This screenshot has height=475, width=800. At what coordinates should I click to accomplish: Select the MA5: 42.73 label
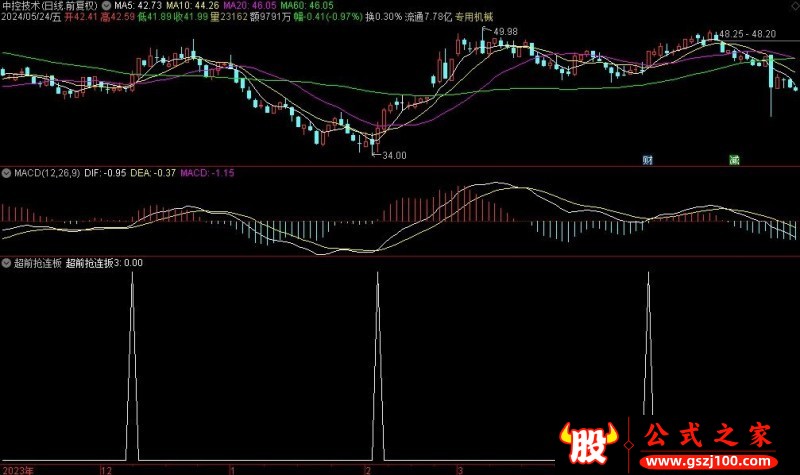click(138, 6)
